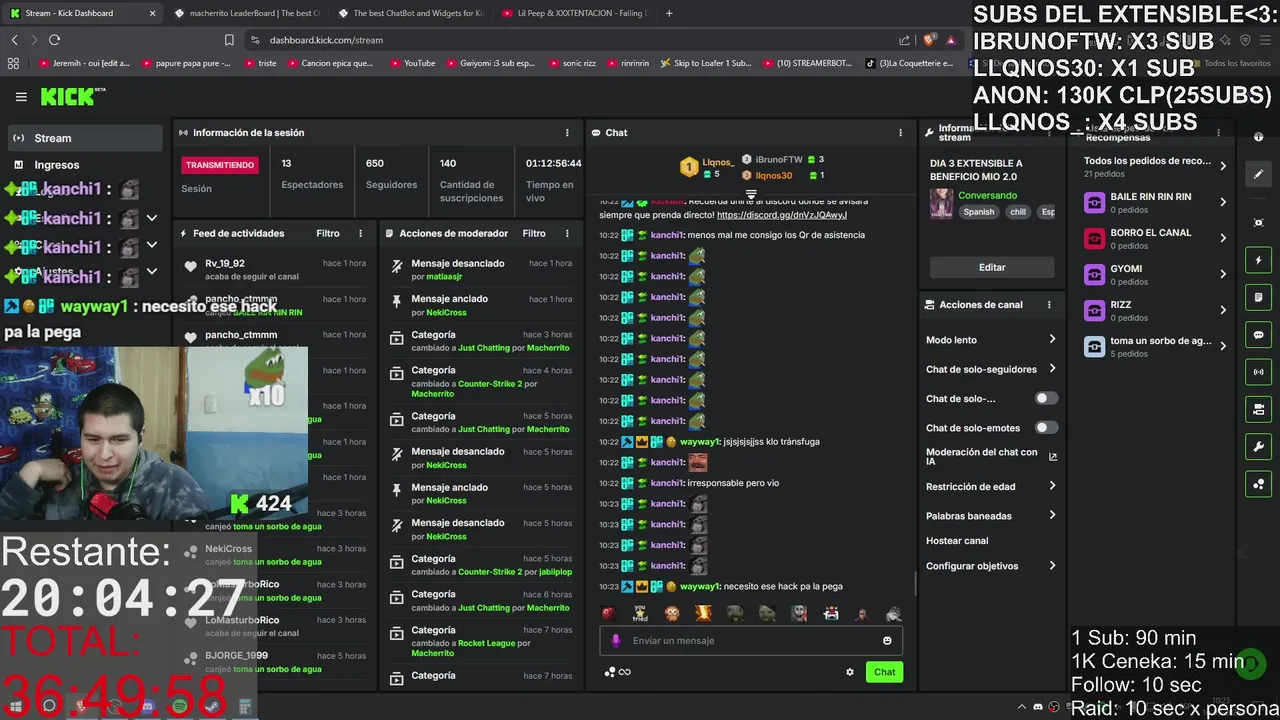Switch to Lil Peep & XXXTENTACION tab
1280x720 pixels.
point(574,13)
